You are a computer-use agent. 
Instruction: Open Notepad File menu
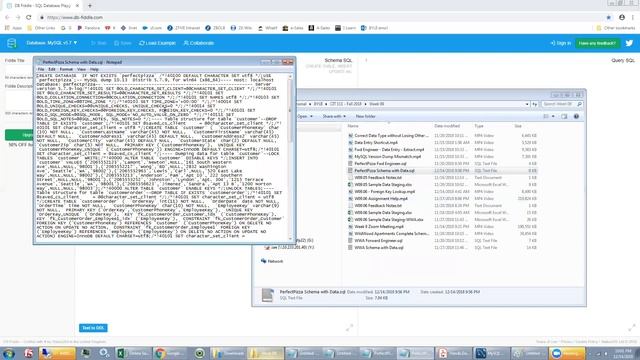(x=41, y=69)
